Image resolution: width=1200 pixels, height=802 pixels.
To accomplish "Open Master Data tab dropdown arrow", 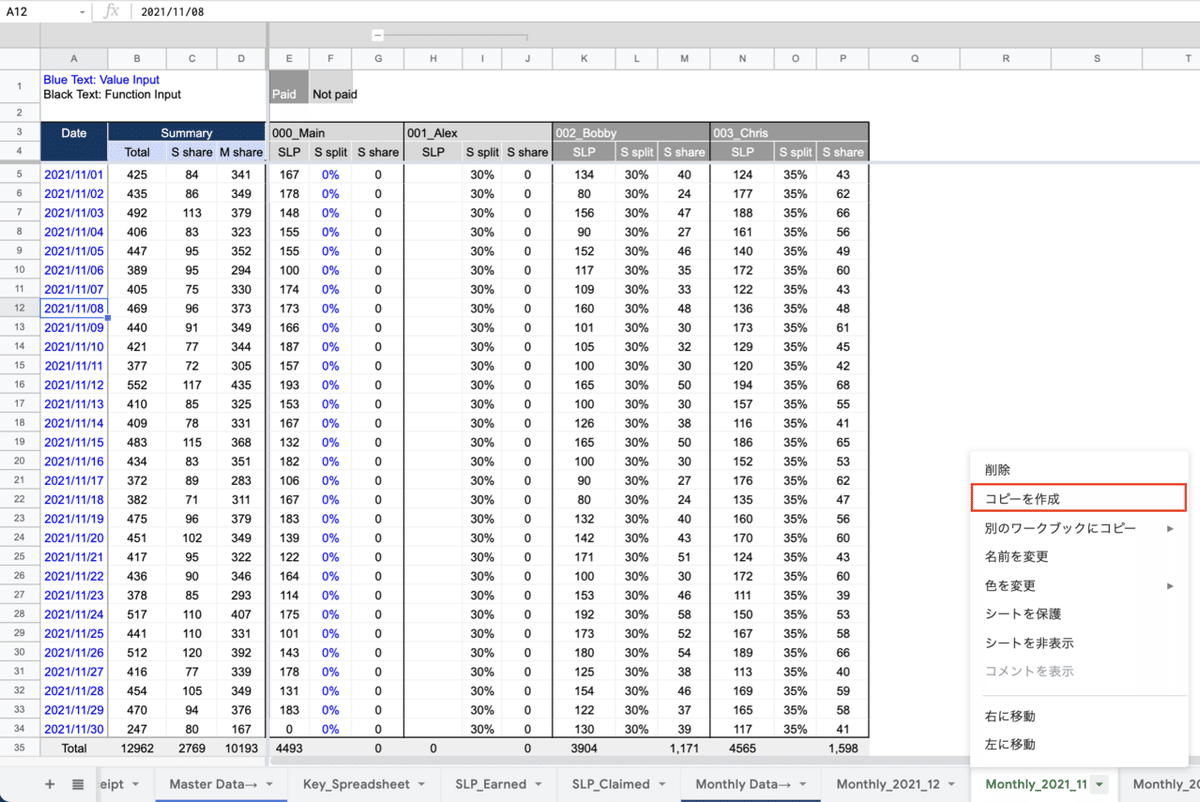I will pos(268,785).
